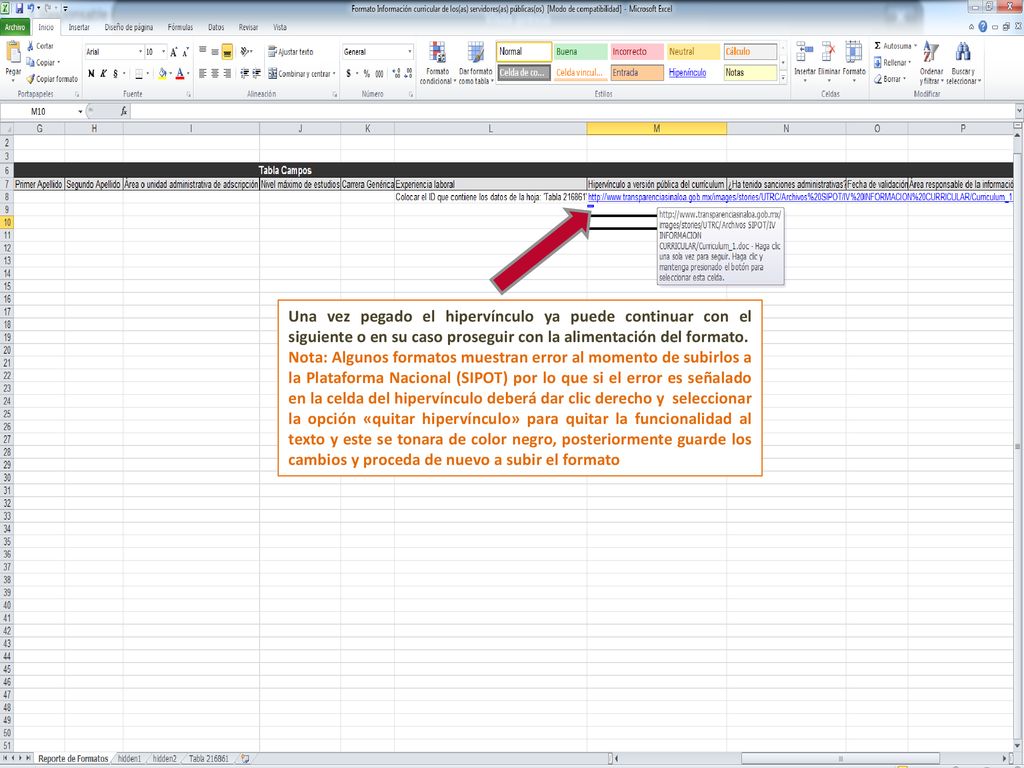Open General number format dropdown

coord(410,52)
